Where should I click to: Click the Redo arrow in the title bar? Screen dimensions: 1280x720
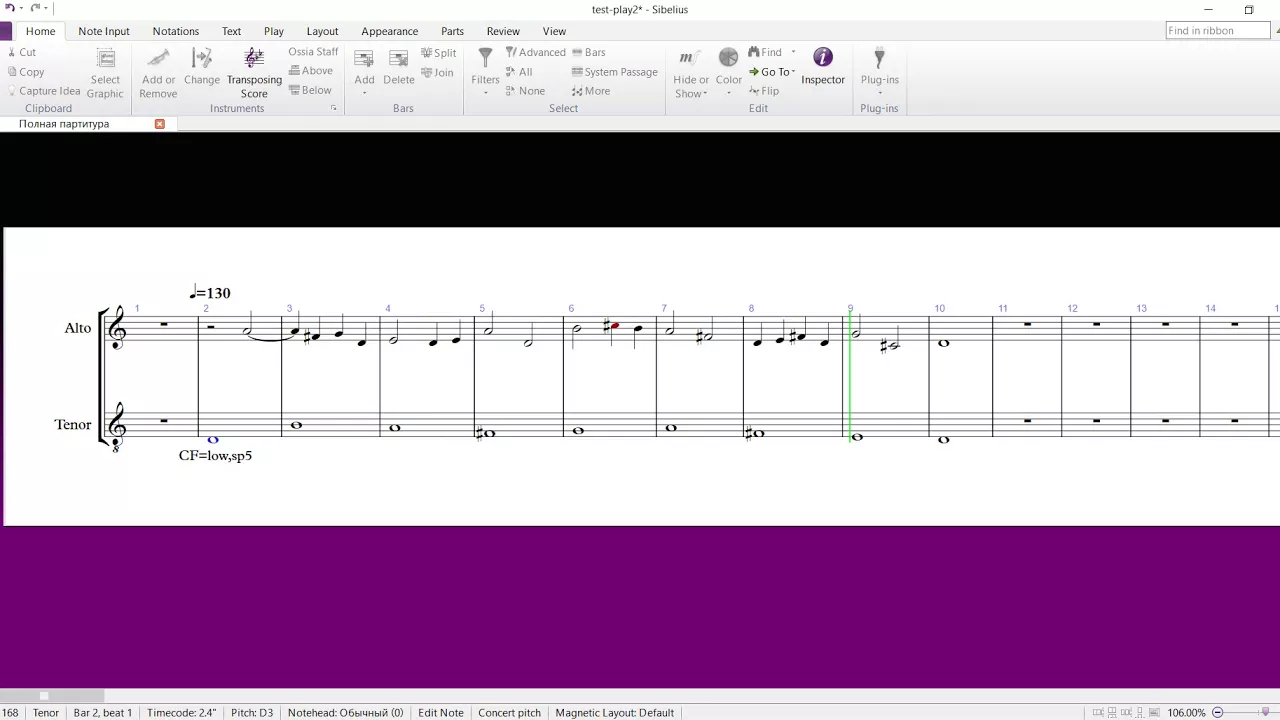[x=33, y=8]
